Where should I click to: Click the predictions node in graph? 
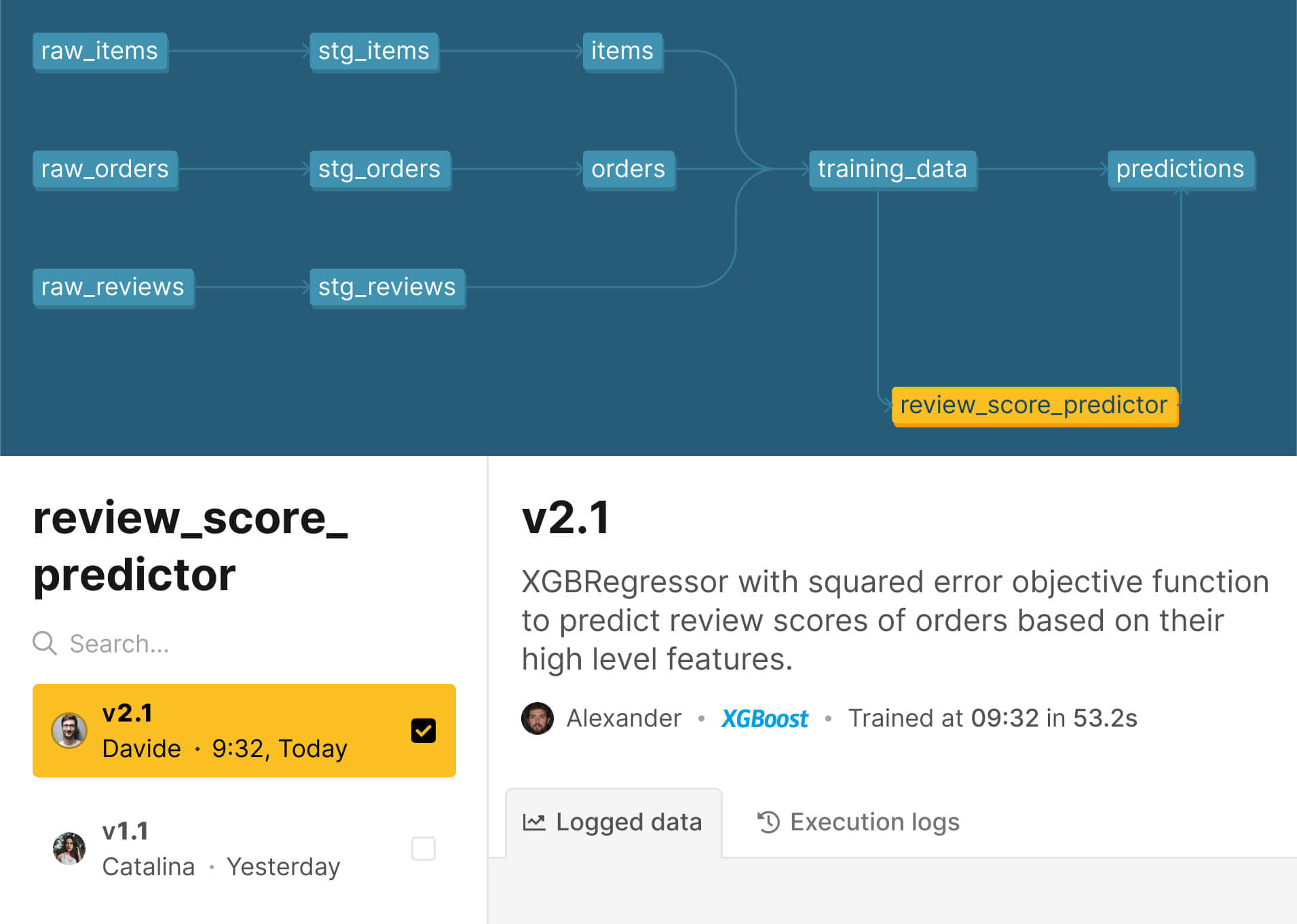click(1180, 170)
